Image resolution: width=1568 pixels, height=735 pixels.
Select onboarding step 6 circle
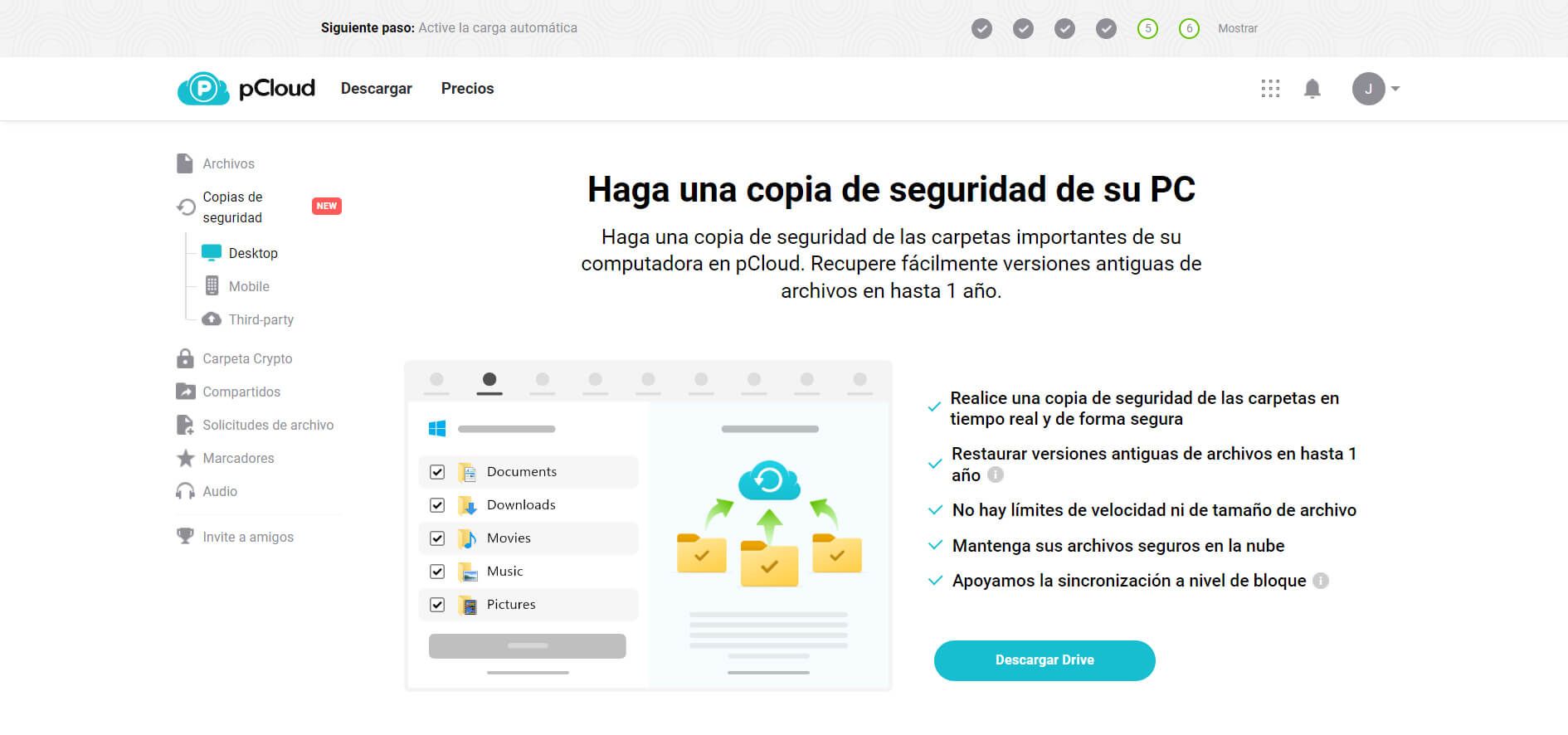click(1189, 29)
